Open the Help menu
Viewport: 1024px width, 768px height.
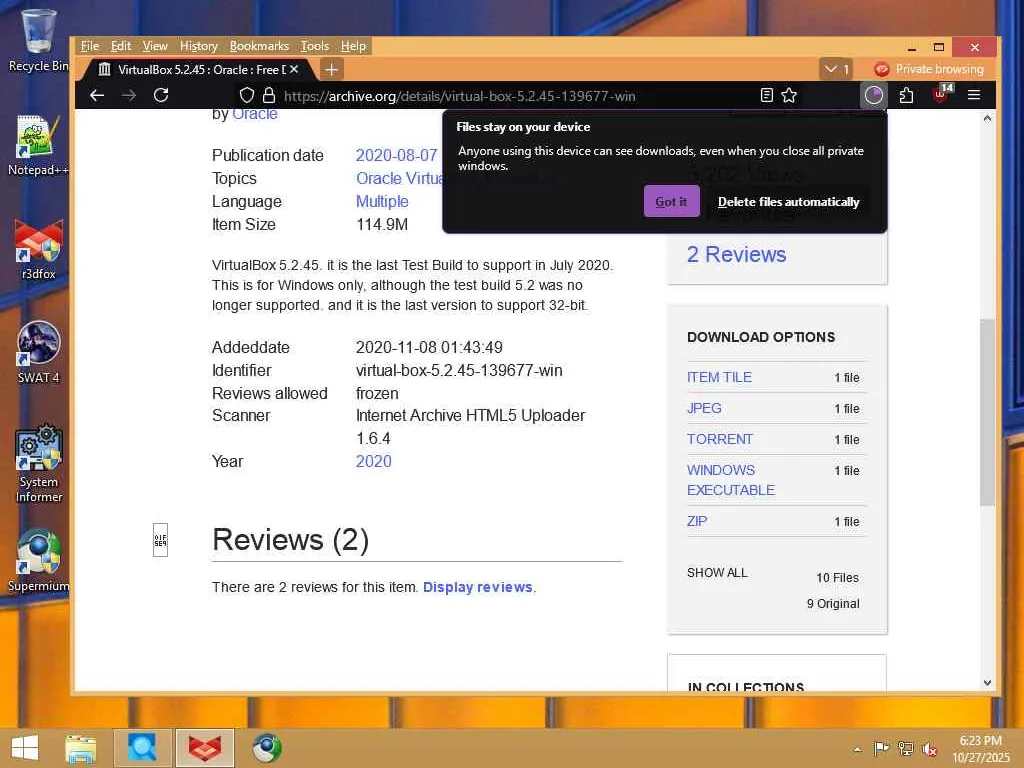353,46
